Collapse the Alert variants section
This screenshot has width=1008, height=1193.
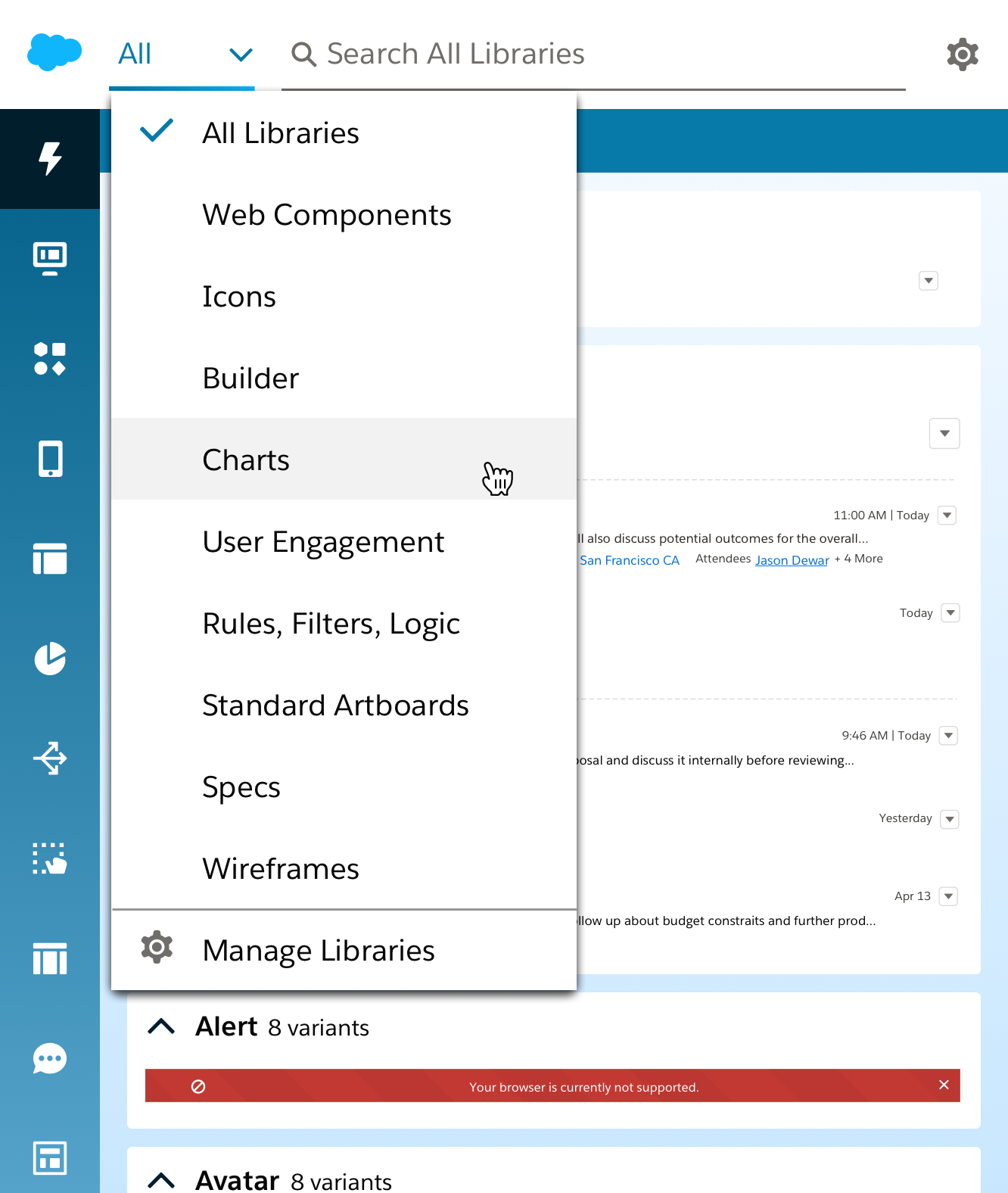[x=161, y=1026]
